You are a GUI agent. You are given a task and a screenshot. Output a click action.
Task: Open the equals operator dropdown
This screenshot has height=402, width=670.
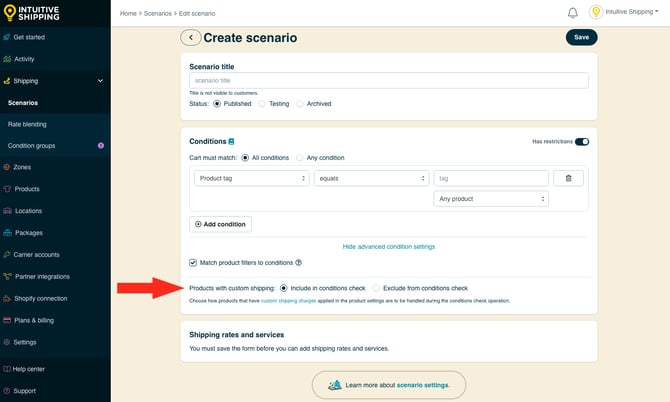371,178
